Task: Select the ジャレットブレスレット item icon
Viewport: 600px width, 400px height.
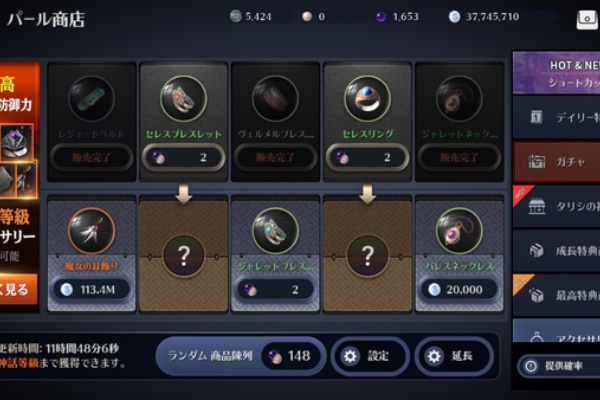Action: (276, 231)
